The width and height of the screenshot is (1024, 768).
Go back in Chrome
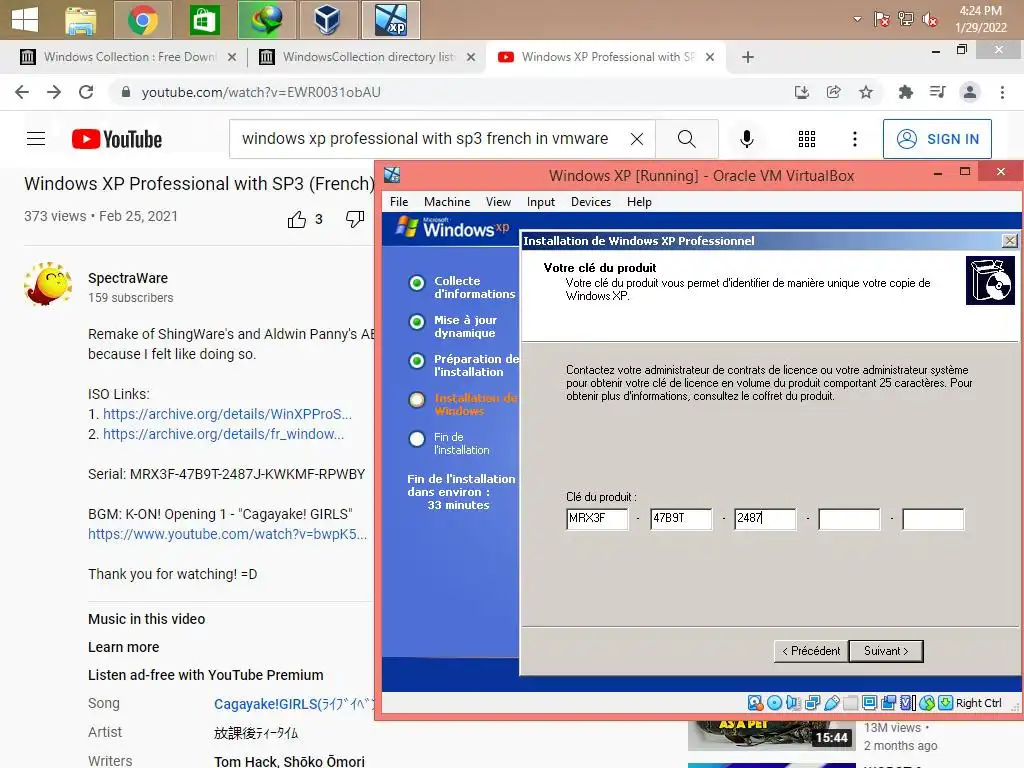[22, 92]
